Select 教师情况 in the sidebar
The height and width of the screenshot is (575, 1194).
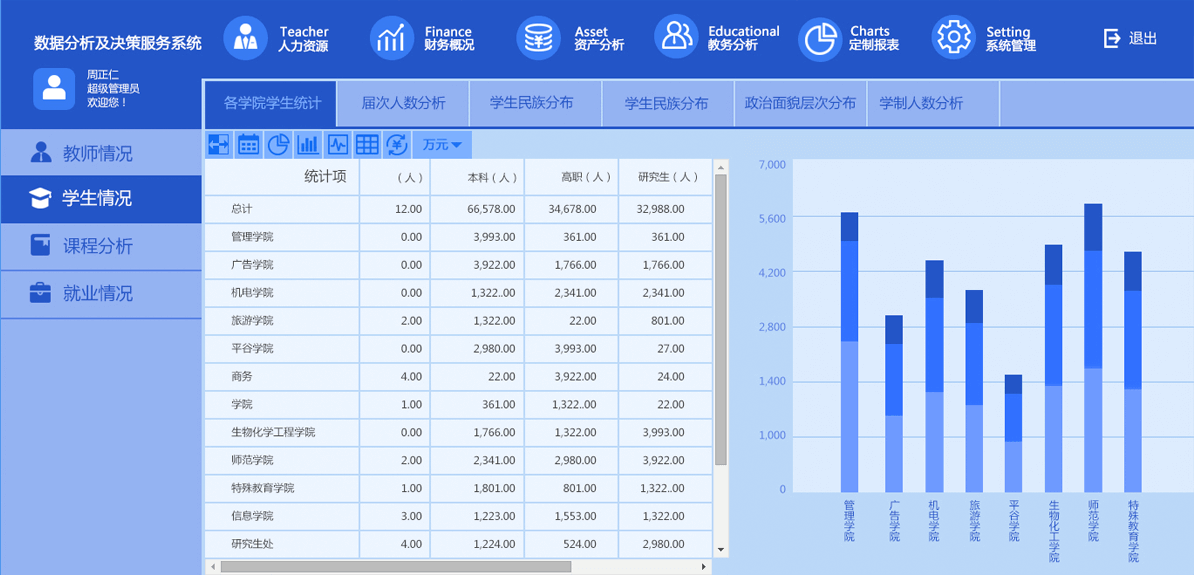coord(97,153)
